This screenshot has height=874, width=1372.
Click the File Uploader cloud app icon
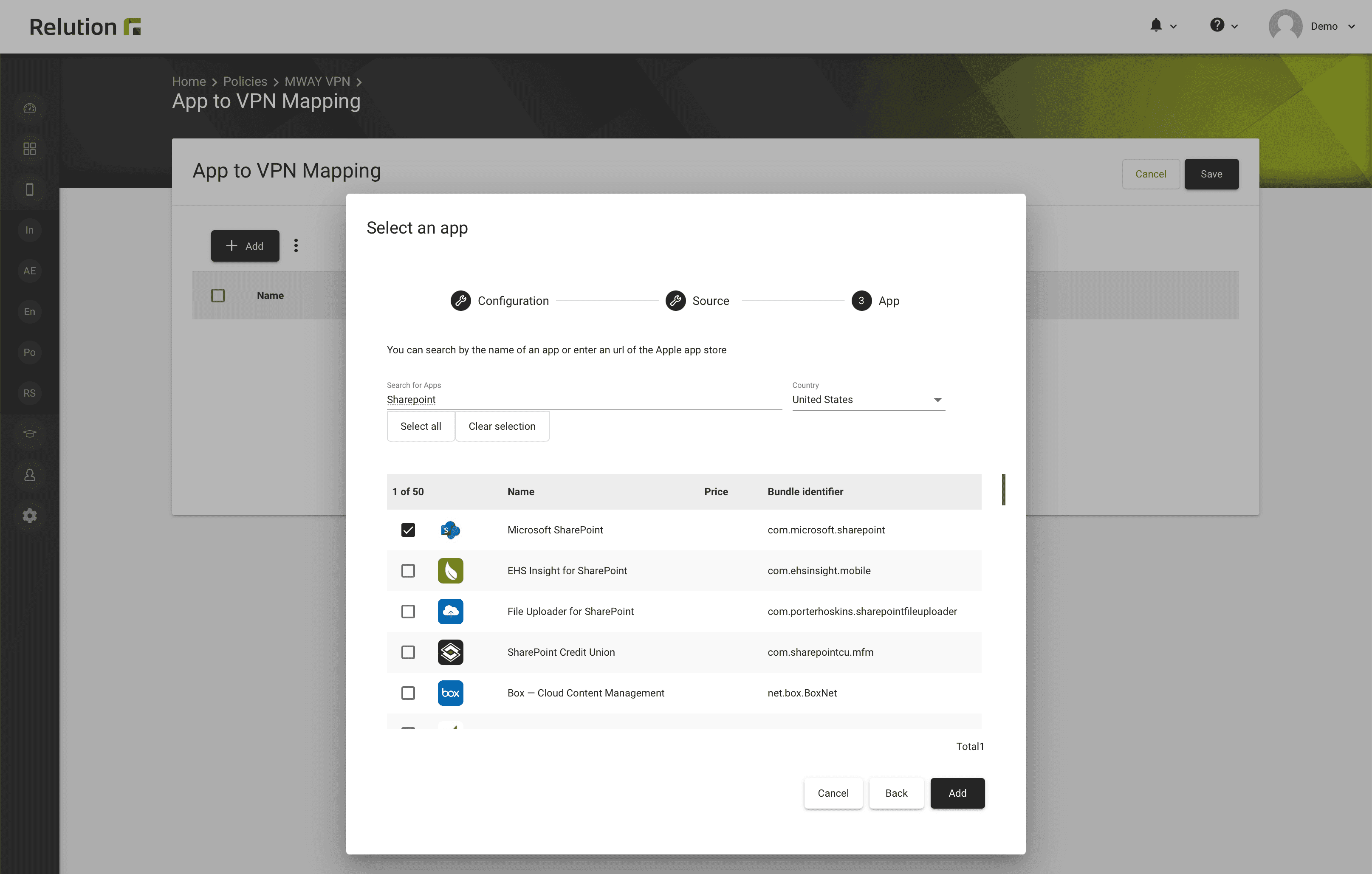pyautogui.click(x=450, y=612)
